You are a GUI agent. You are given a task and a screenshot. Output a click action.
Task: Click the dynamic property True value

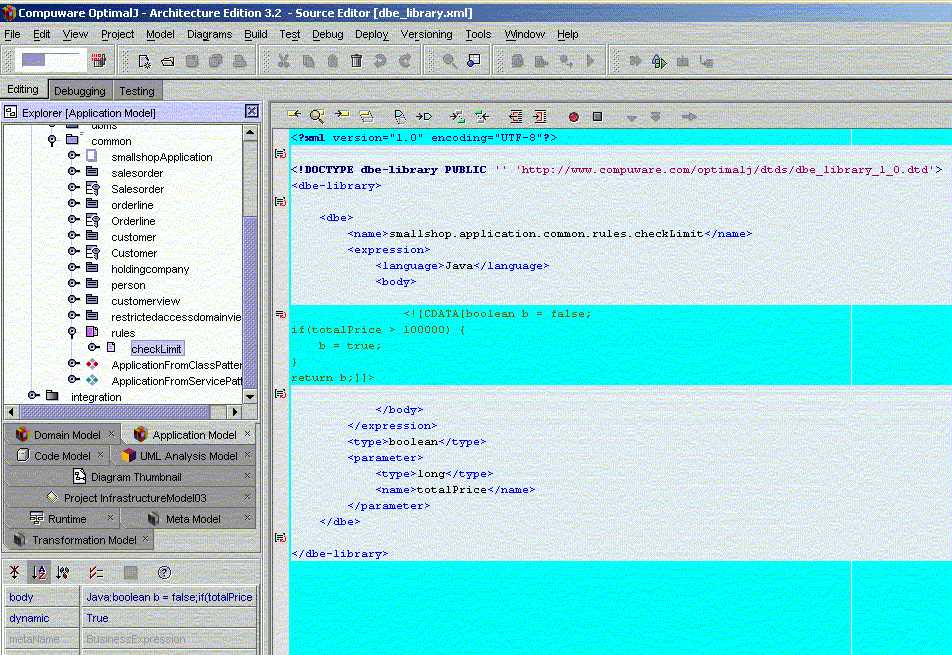tap(169, 618)
